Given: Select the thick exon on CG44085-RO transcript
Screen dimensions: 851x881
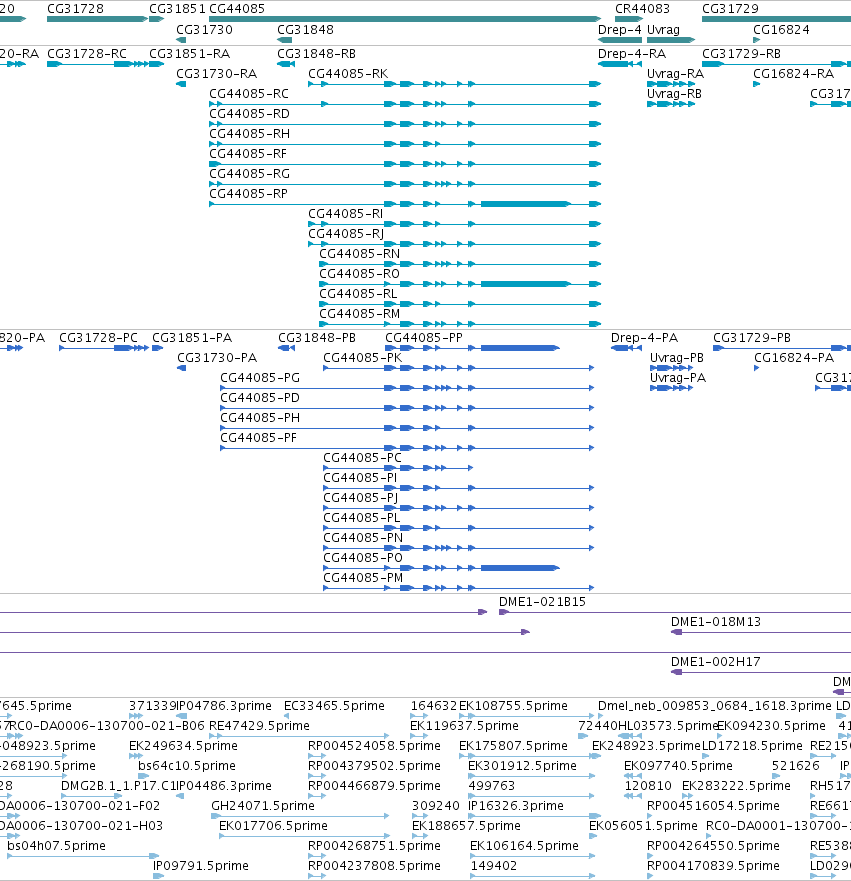Looking at the screenshot, I should tap(525, 284).
